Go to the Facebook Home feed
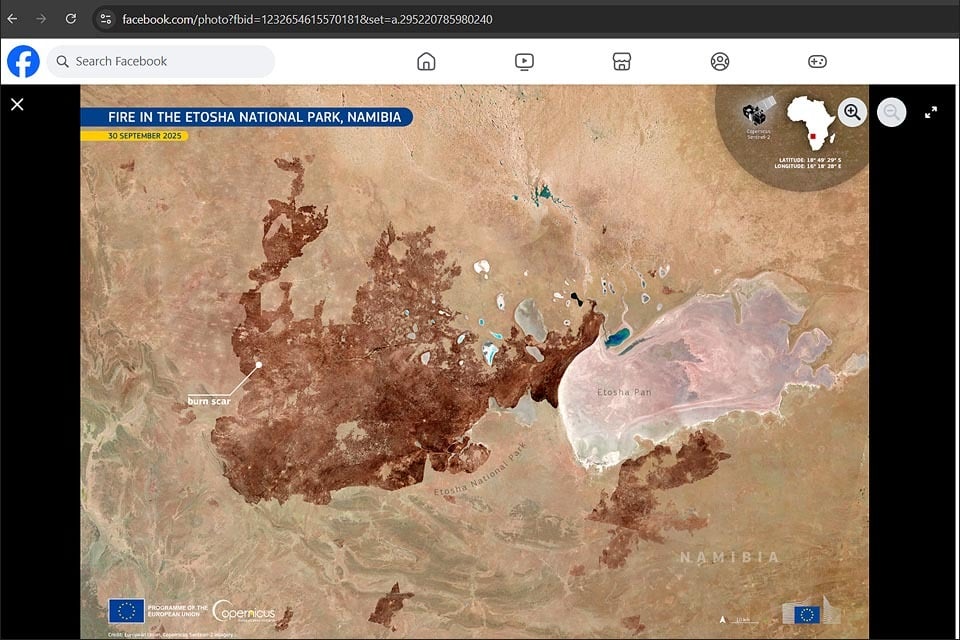This screenshot has height=640, width=960. 426,61
